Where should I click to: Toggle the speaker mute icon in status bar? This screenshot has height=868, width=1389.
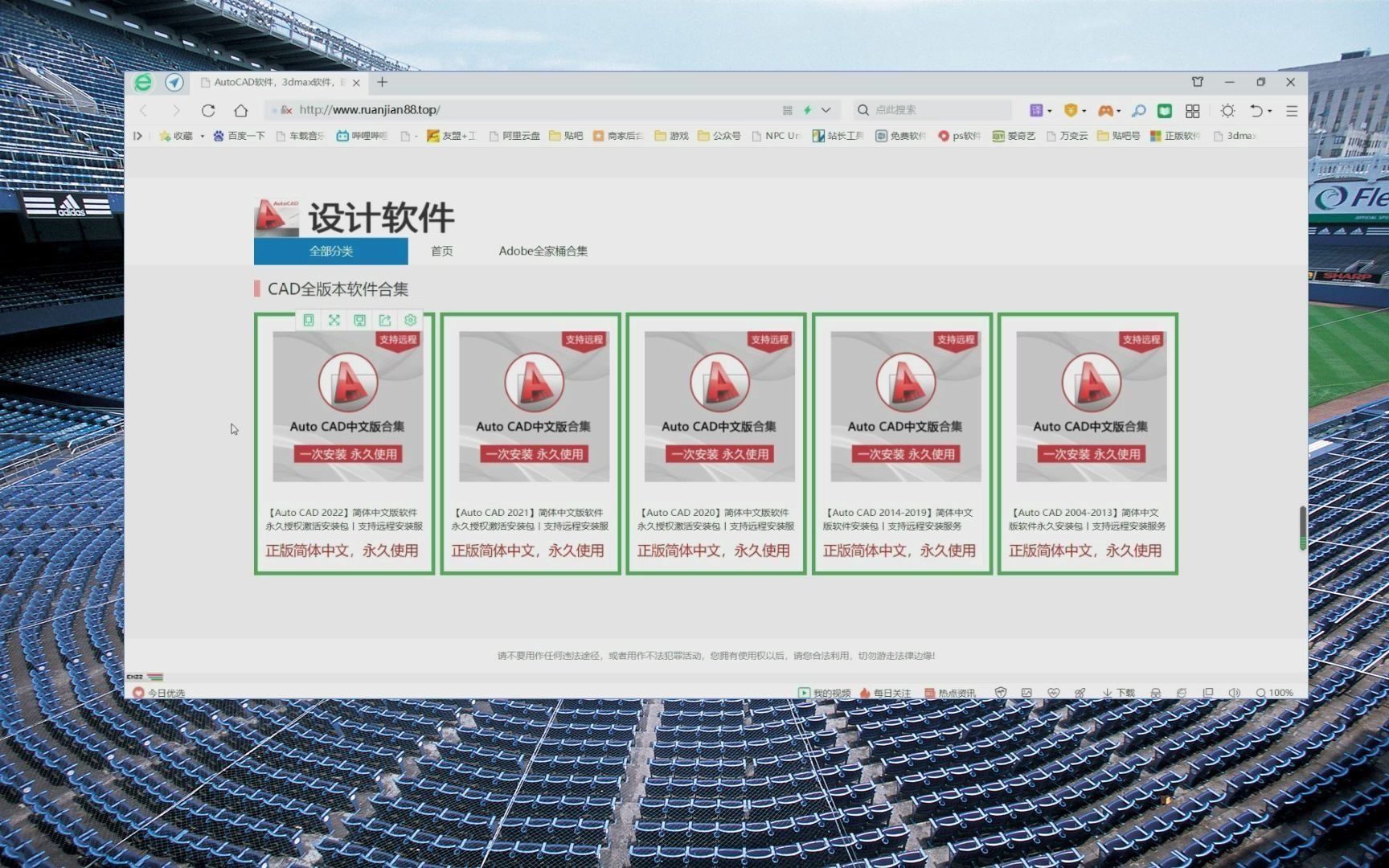1235,693
